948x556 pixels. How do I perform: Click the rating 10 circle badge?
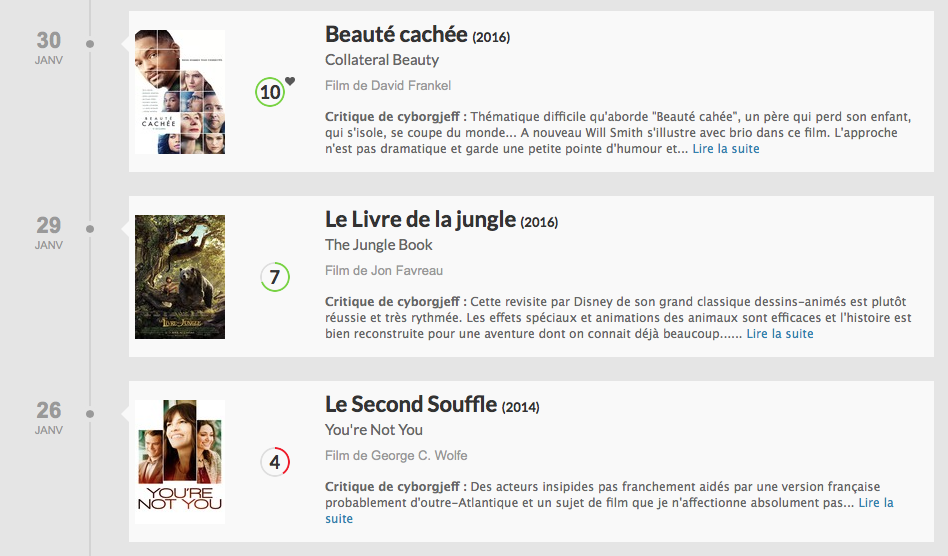tap(270, 92)
